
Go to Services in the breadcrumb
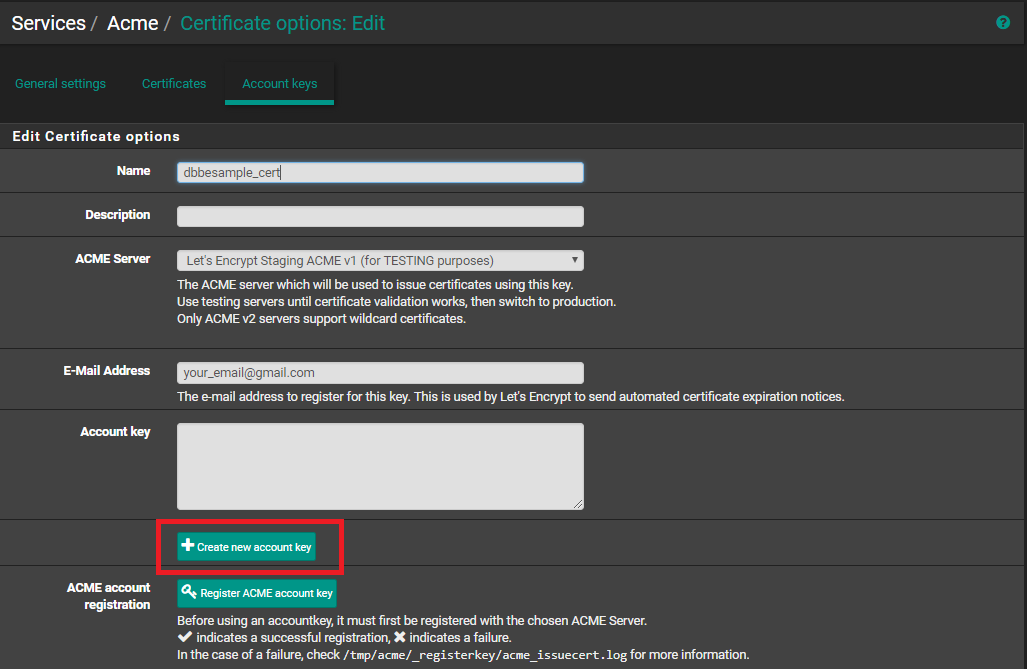(x=49, y=23)
